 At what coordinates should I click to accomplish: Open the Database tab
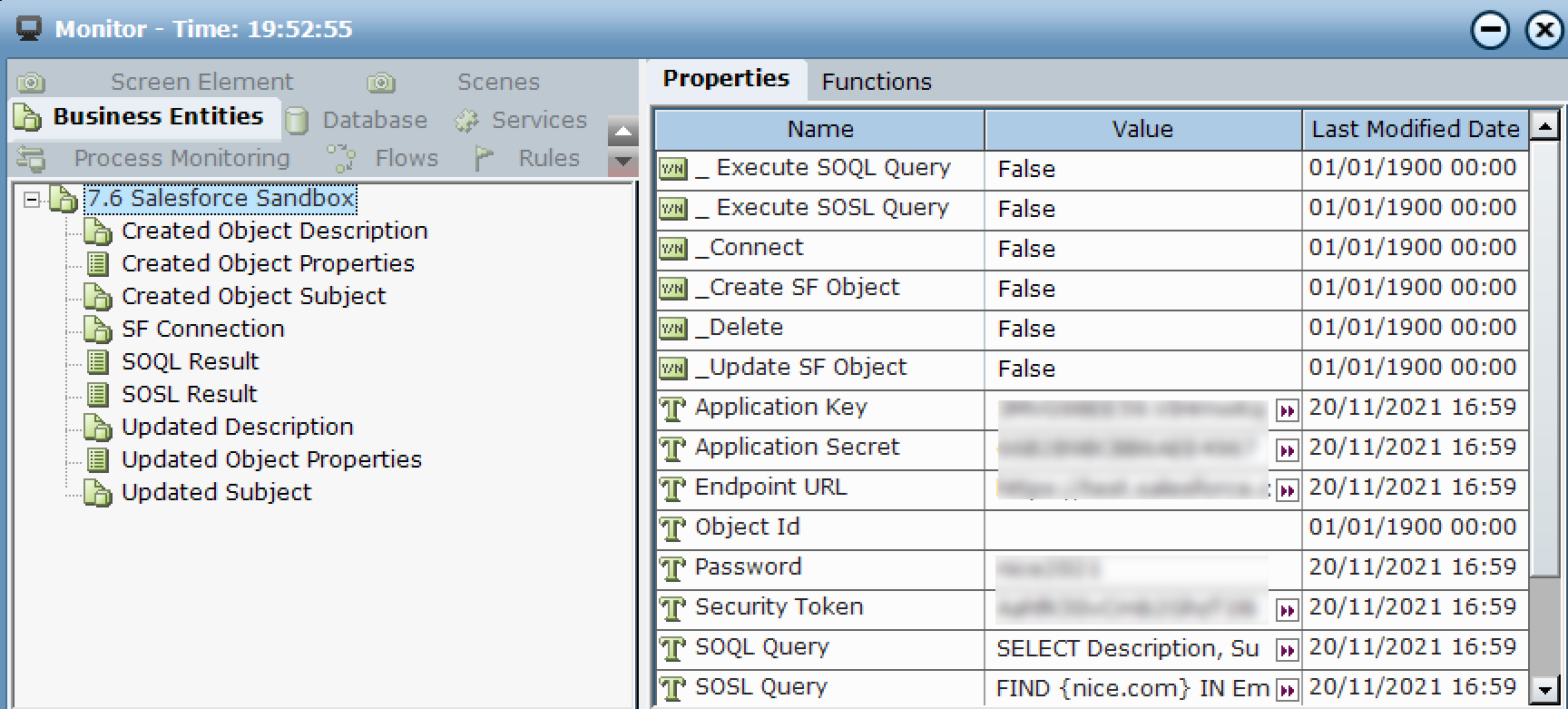click(358, 120)
